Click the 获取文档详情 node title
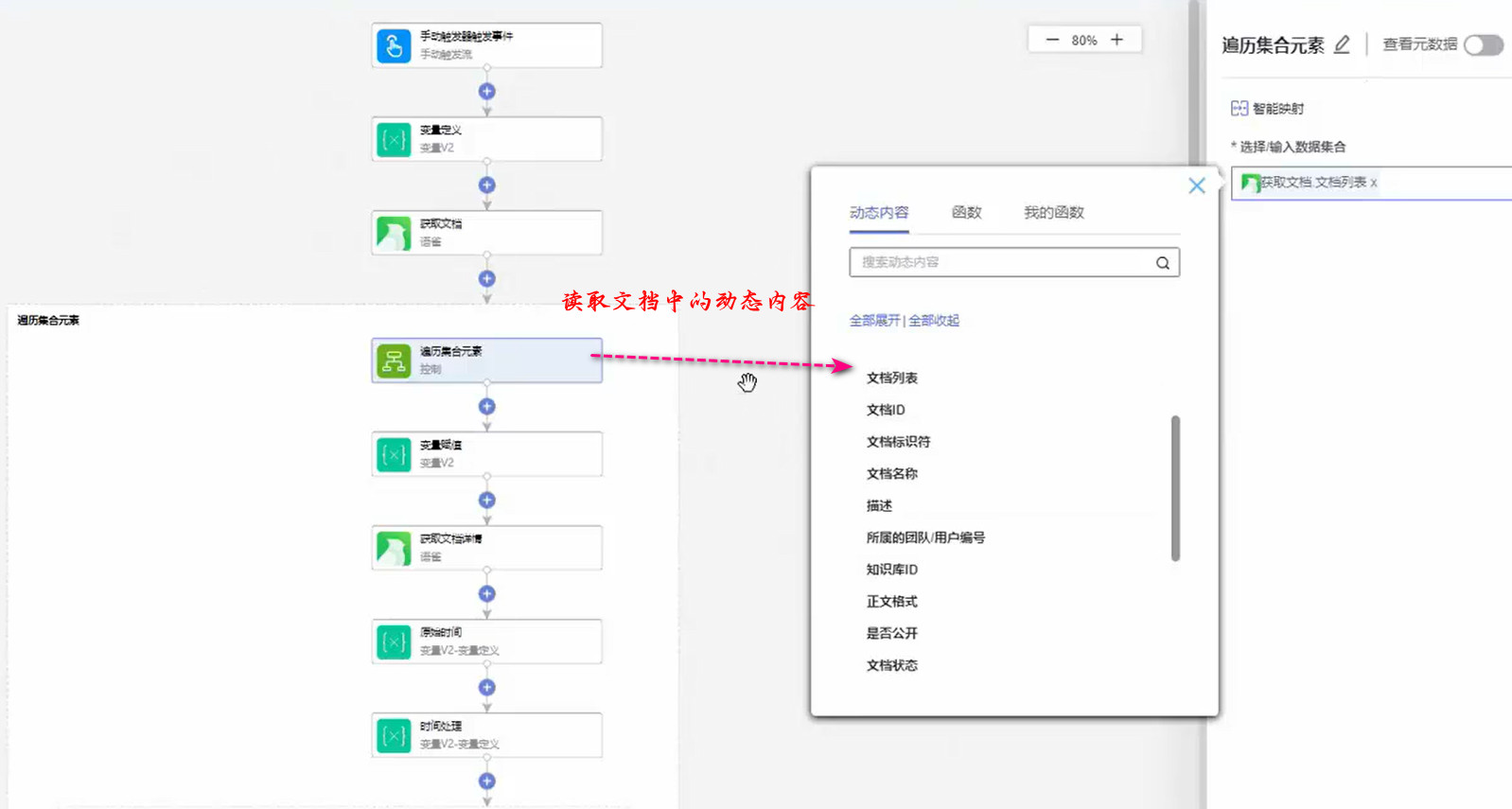 451,538
